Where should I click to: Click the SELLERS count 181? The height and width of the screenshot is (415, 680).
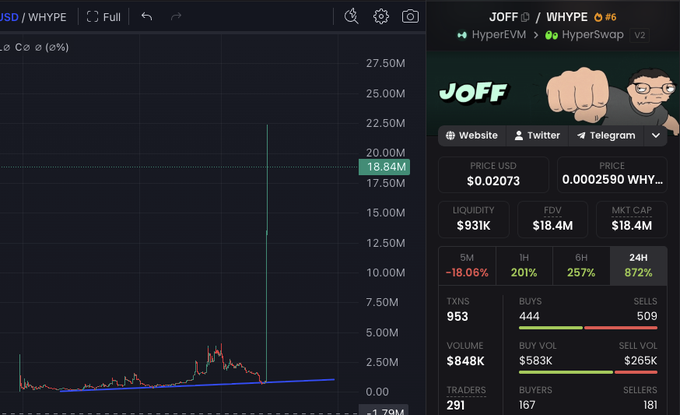point(650,405)
